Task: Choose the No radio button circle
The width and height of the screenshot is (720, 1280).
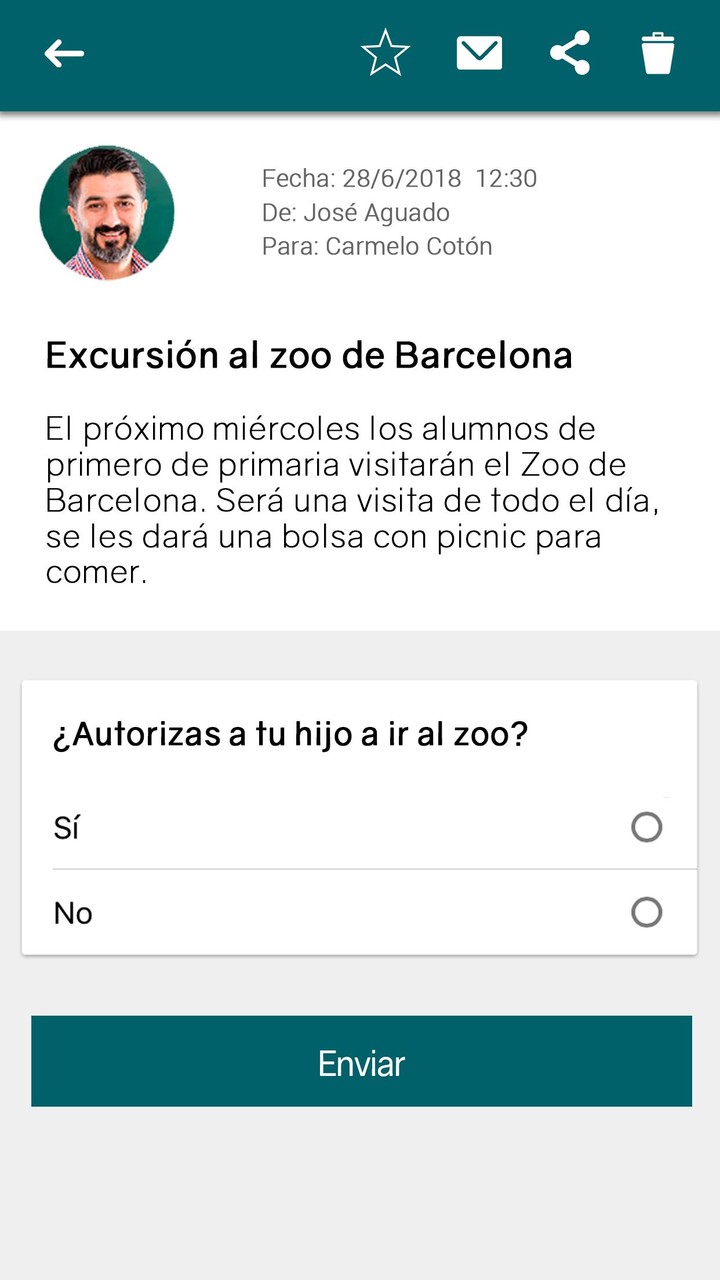Action: click(647, 912)
